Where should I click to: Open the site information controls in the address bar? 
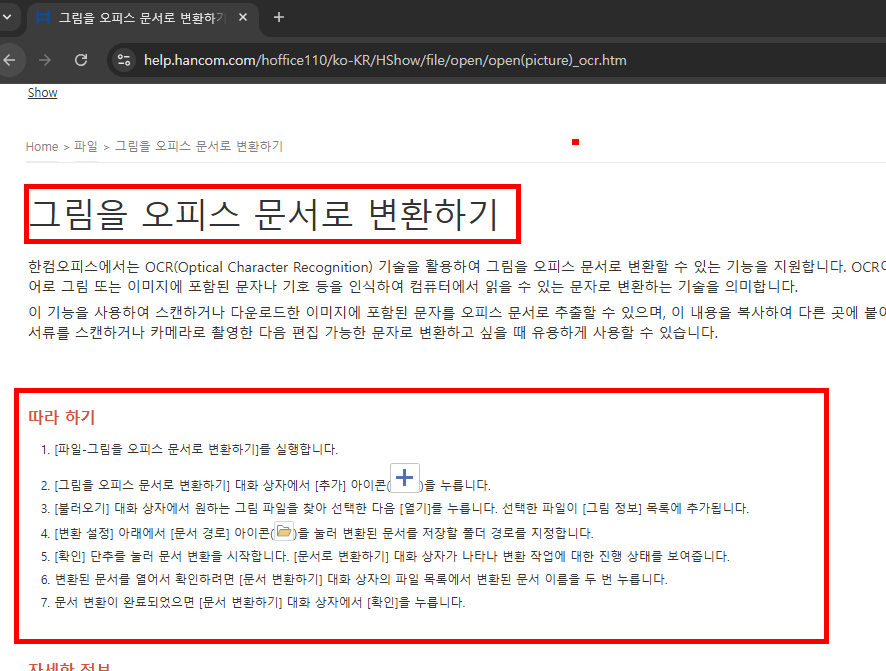[122, 60]
